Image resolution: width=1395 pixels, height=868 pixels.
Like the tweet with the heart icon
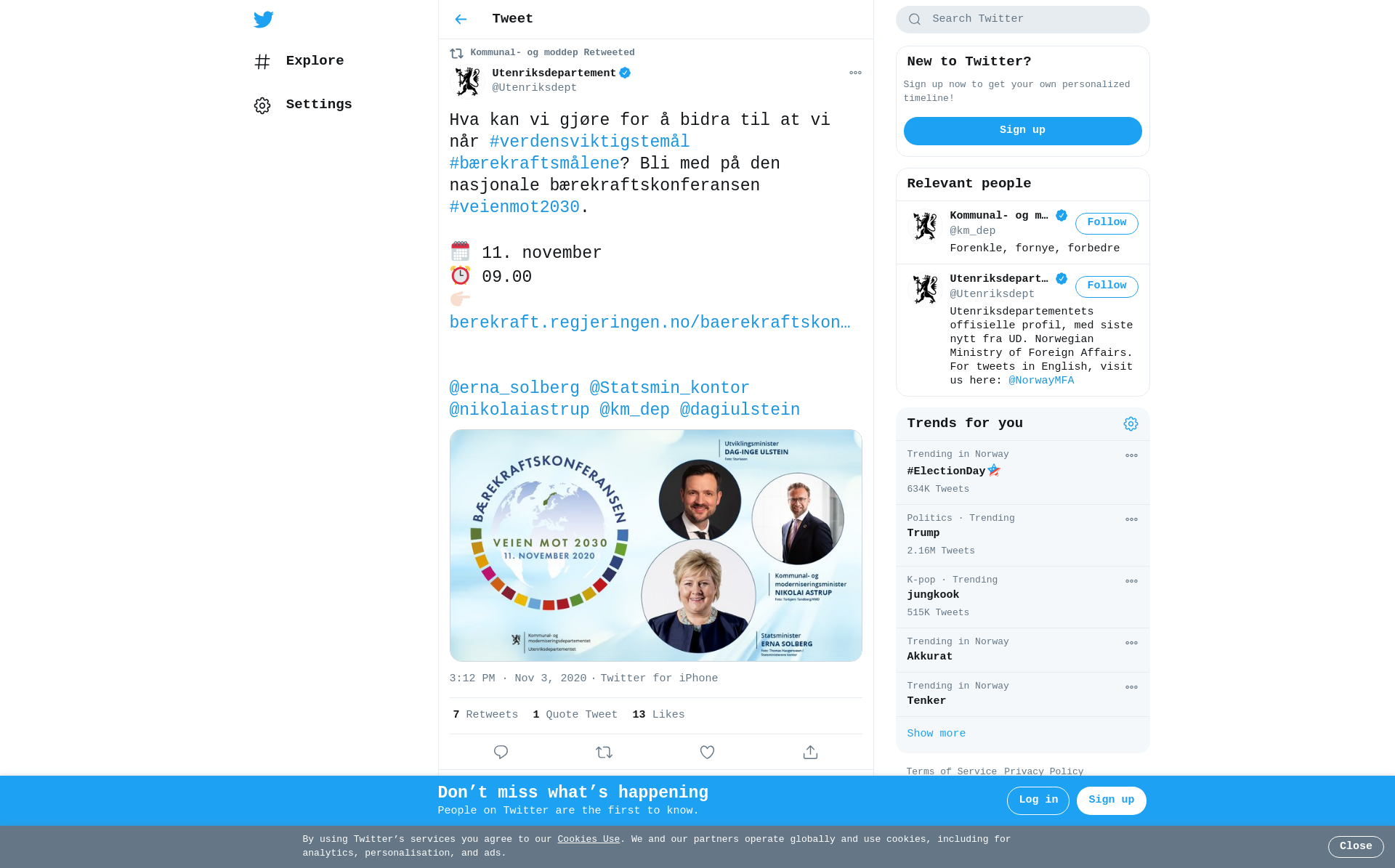click(x=707, y=753)
